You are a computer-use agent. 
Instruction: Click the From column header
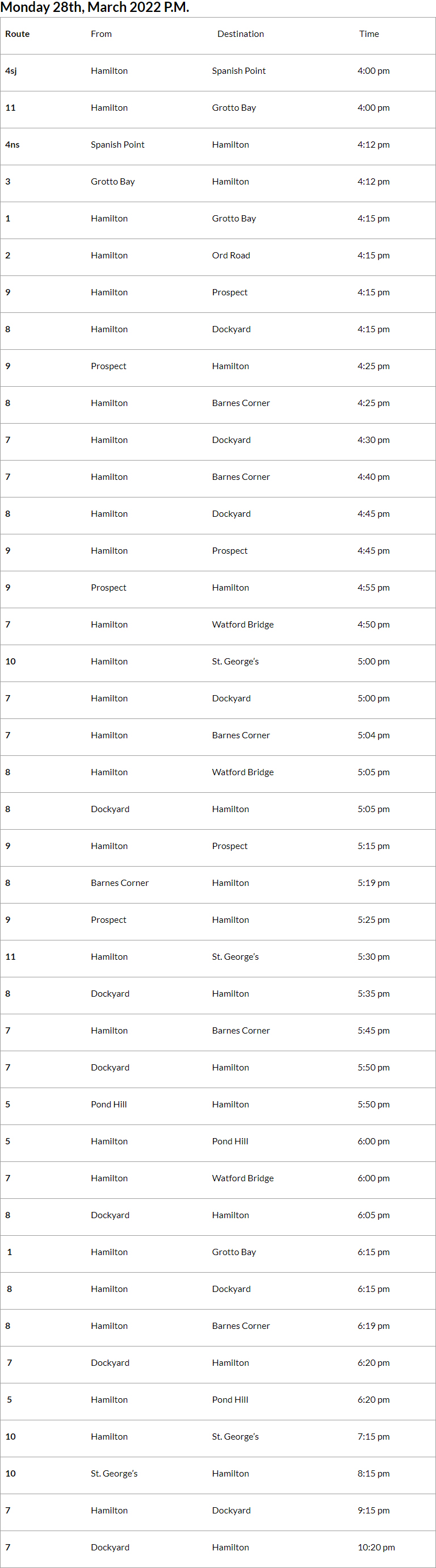[x=102, y=34]
